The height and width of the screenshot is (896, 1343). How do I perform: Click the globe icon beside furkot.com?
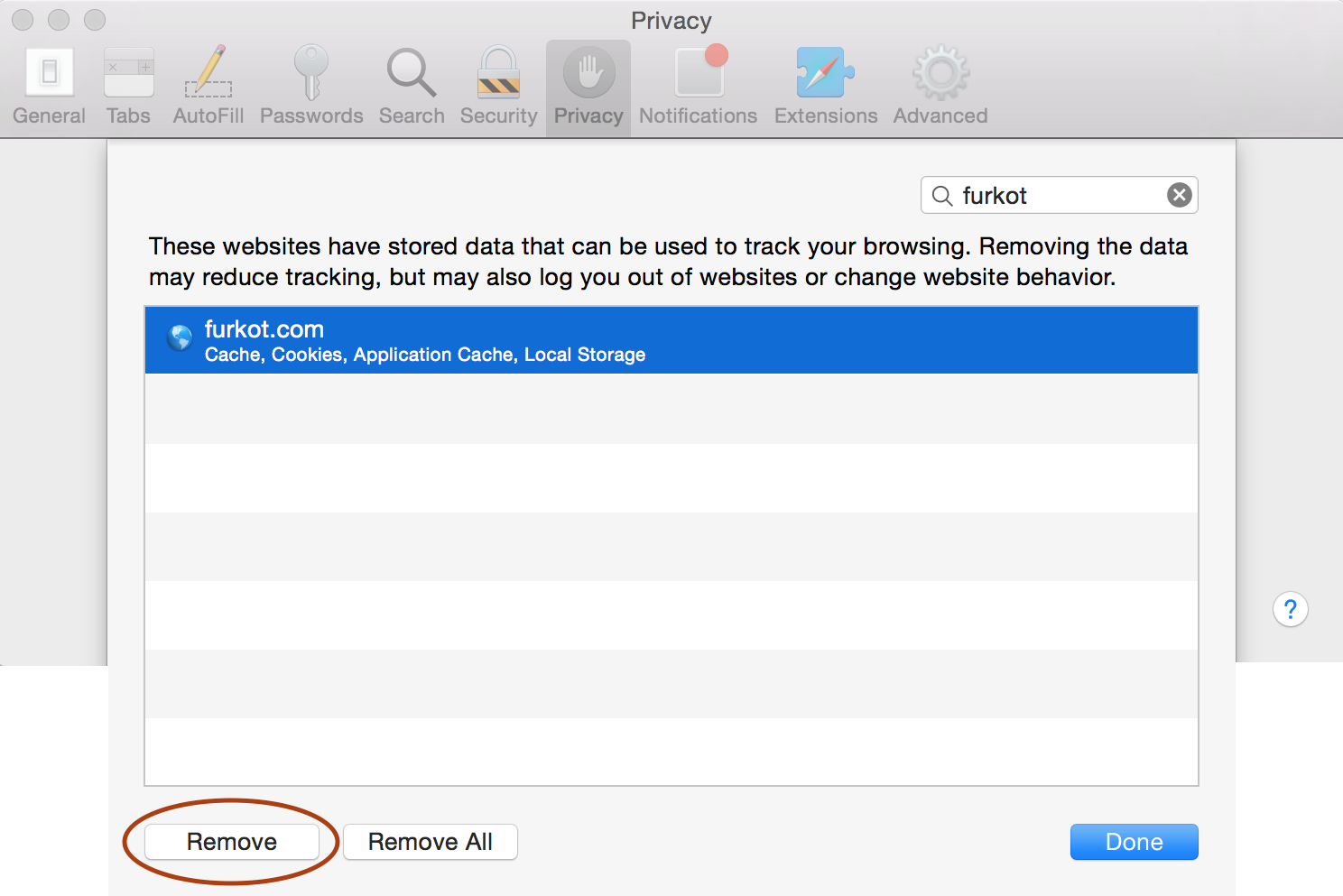tap(181, 337)
